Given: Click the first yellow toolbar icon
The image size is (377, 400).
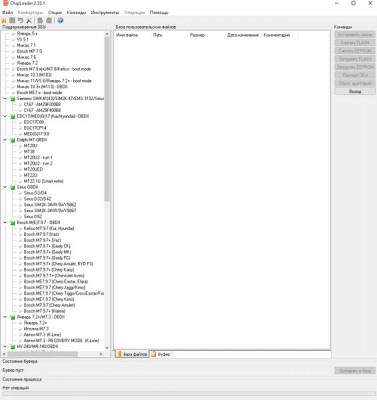Looking at the screenshot, I should click(4, 21).
